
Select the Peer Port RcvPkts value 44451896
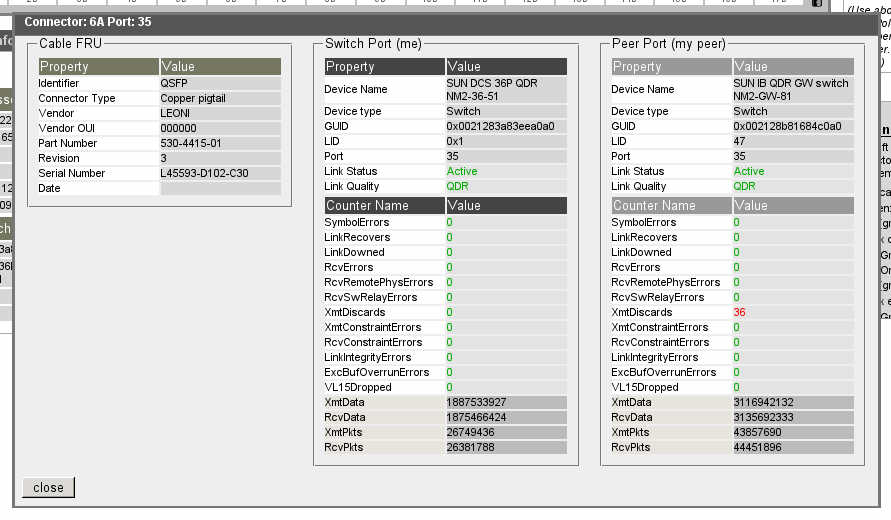[757, 447]
